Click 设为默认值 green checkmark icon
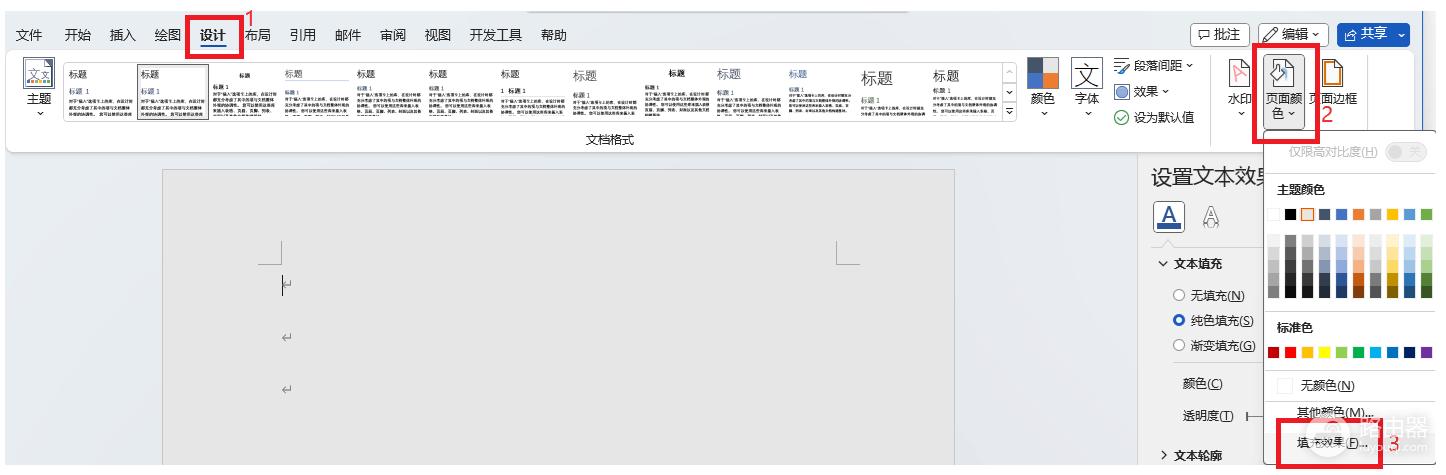The image size is (1446, 475). [x=1122, y=117]
